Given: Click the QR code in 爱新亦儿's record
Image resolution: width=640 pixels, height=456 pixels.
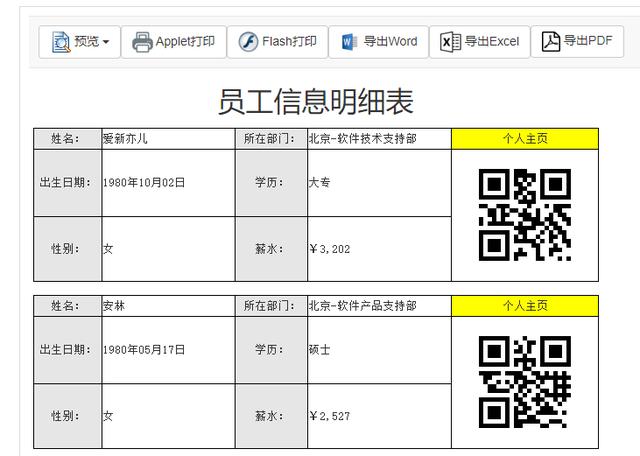Looking at the screenshot, I should tap(525, 215).
